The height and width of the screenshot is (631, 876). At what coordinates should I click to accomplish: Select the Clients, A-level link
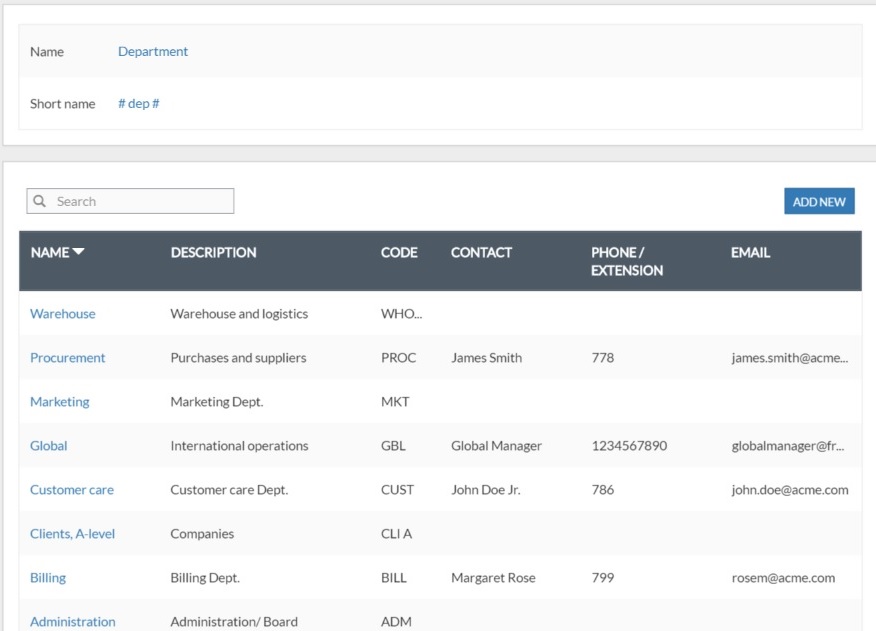click(72, 534)
